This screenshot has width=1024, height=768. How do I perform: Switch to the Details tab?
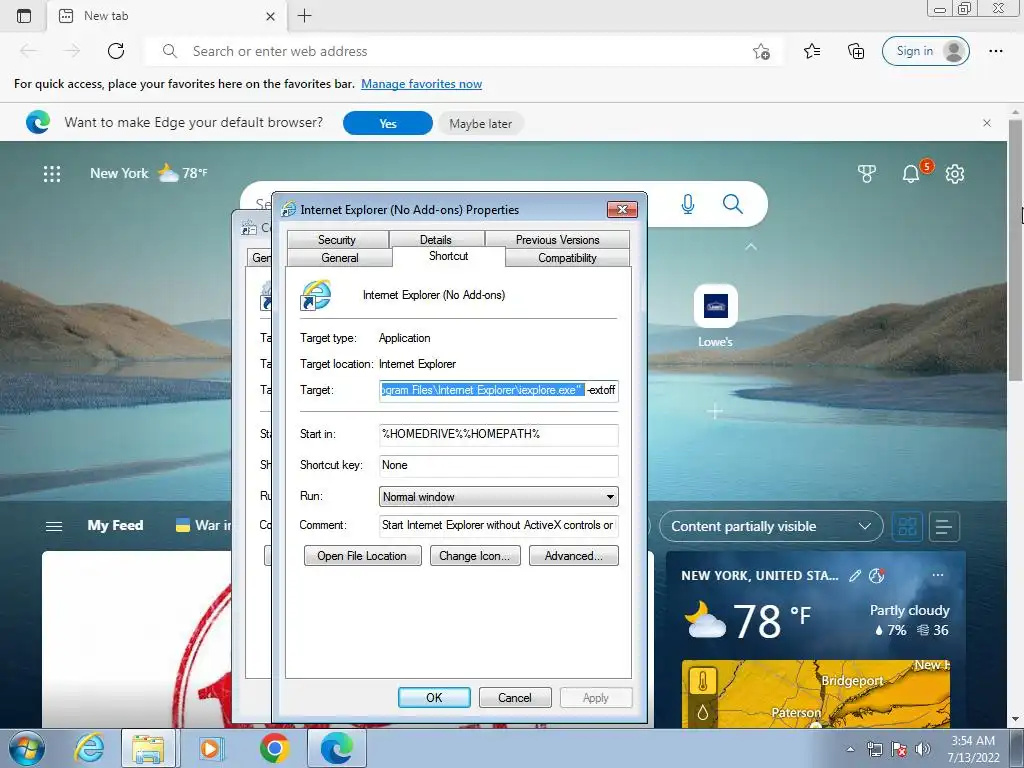436,240
